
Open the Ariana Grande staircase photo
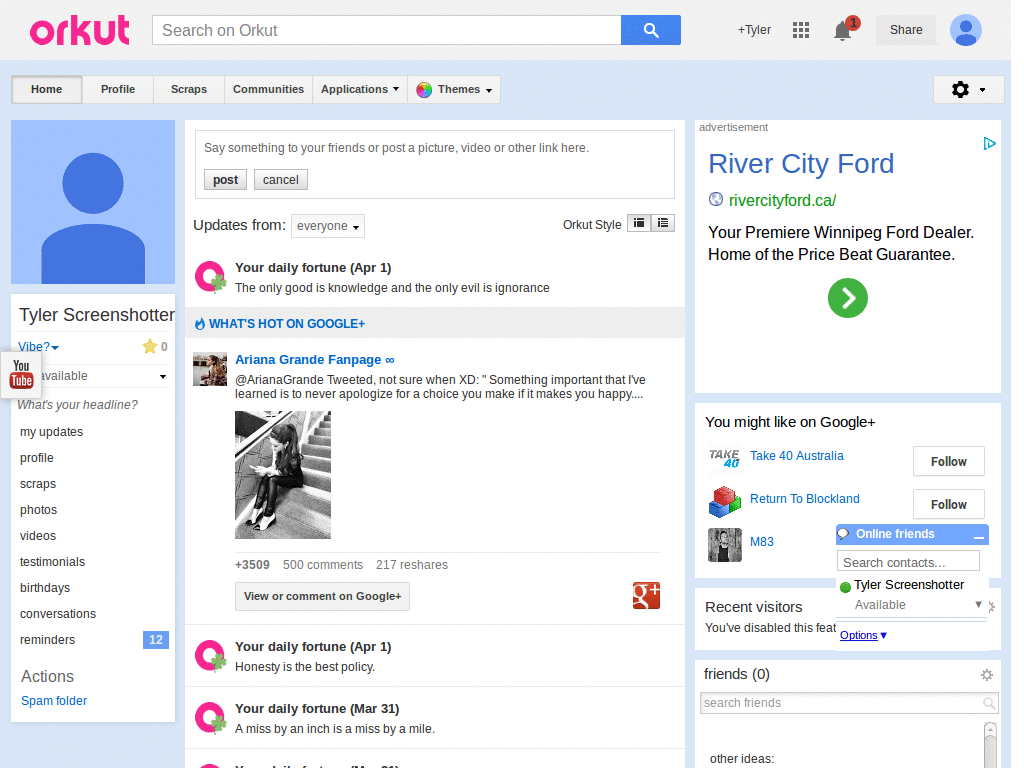(x=283, y=475)
